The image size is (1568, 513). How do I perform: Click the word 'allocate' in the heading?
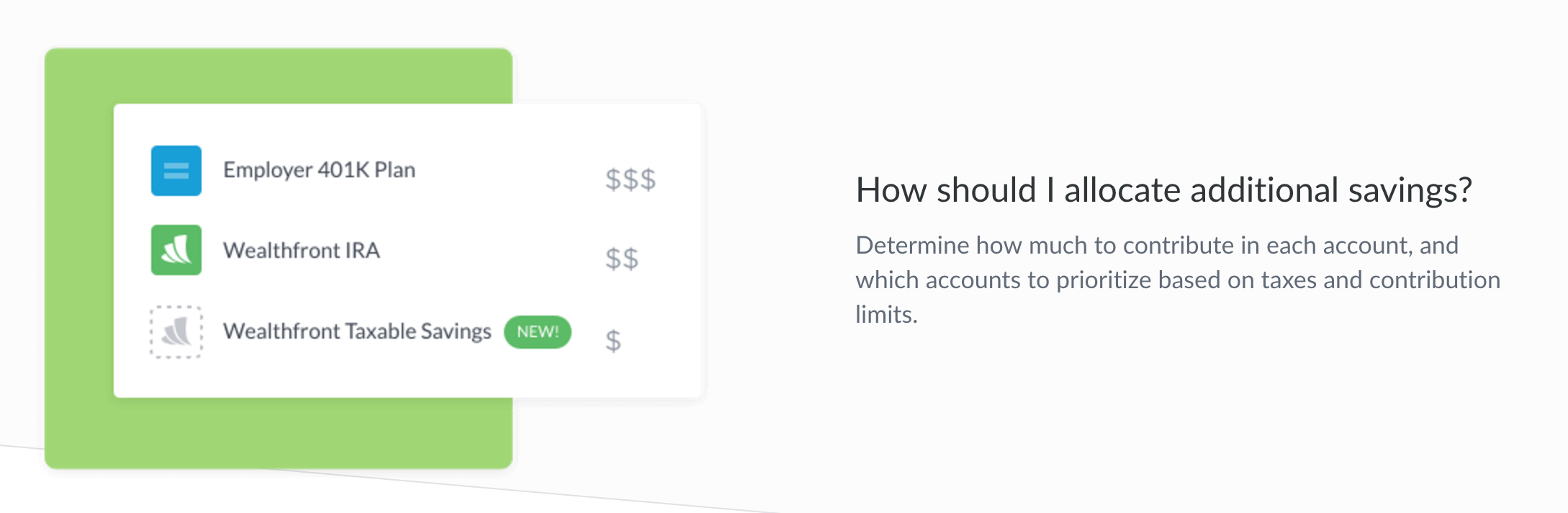(1122, 191)
